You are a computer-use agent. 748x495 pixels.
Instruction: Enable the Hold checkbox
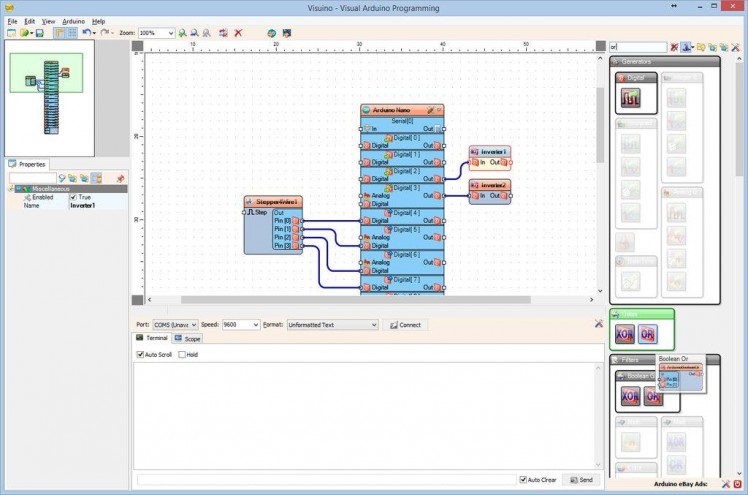181,354
